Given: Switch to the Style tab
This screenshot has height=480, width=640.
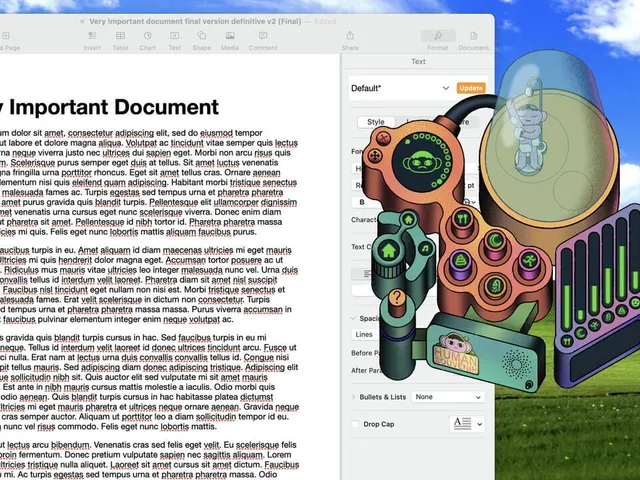Looking at the screenshot, I should [376, 122].
